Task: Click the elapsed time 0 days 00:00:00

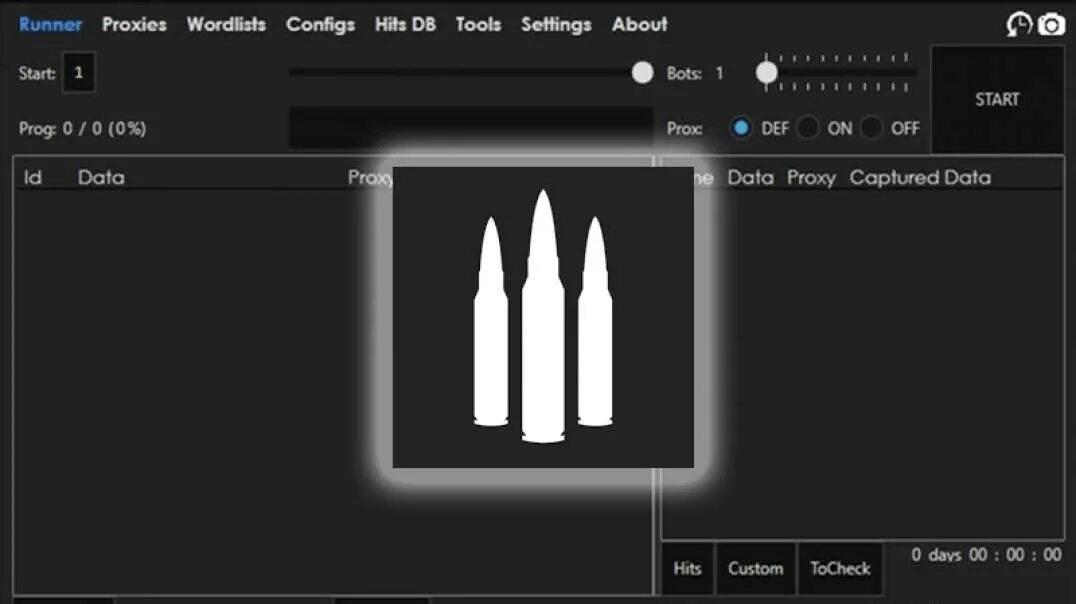Action: pos(986,555)
